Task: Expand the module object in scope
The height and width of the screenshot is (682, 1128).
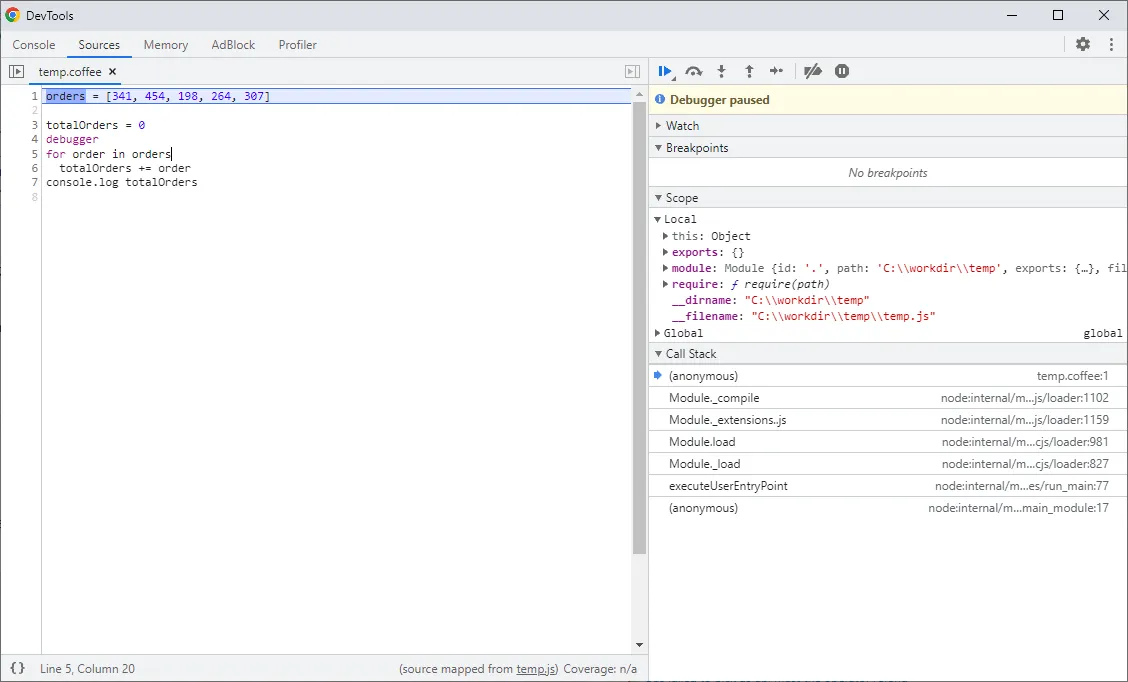Action: pos(666,268)
